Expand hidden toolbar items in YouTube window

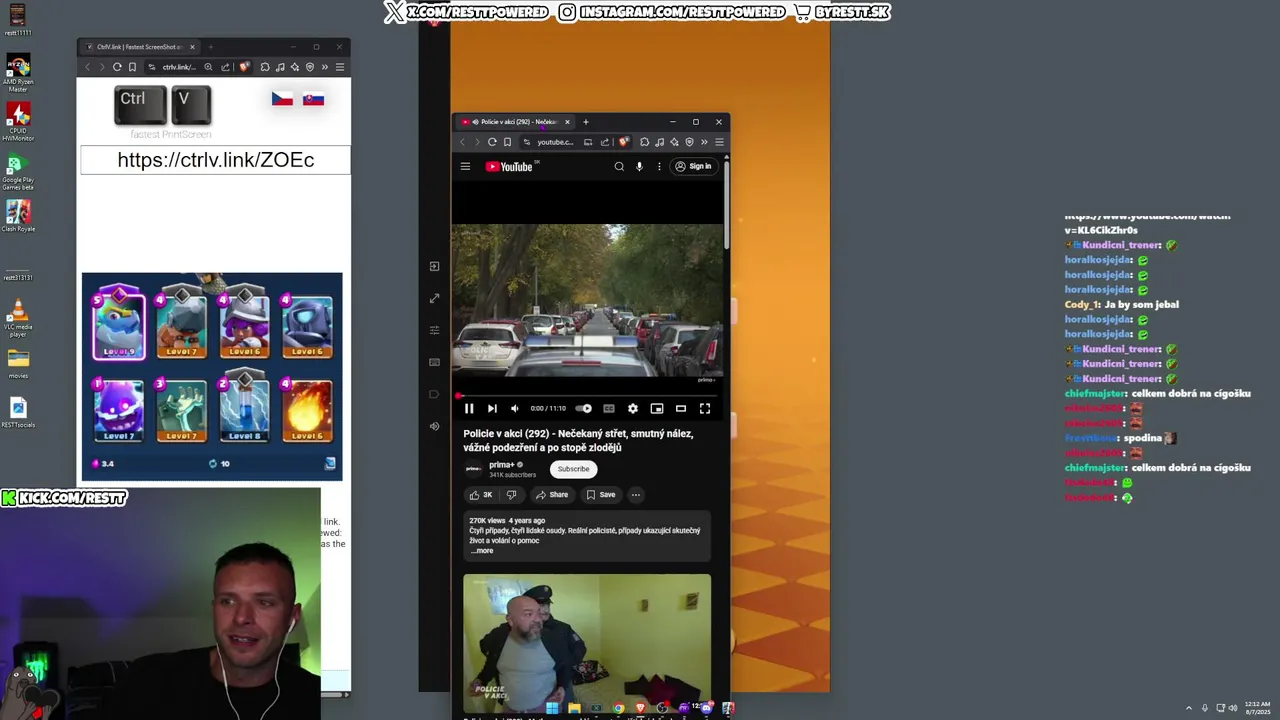[x=704, y=142]
